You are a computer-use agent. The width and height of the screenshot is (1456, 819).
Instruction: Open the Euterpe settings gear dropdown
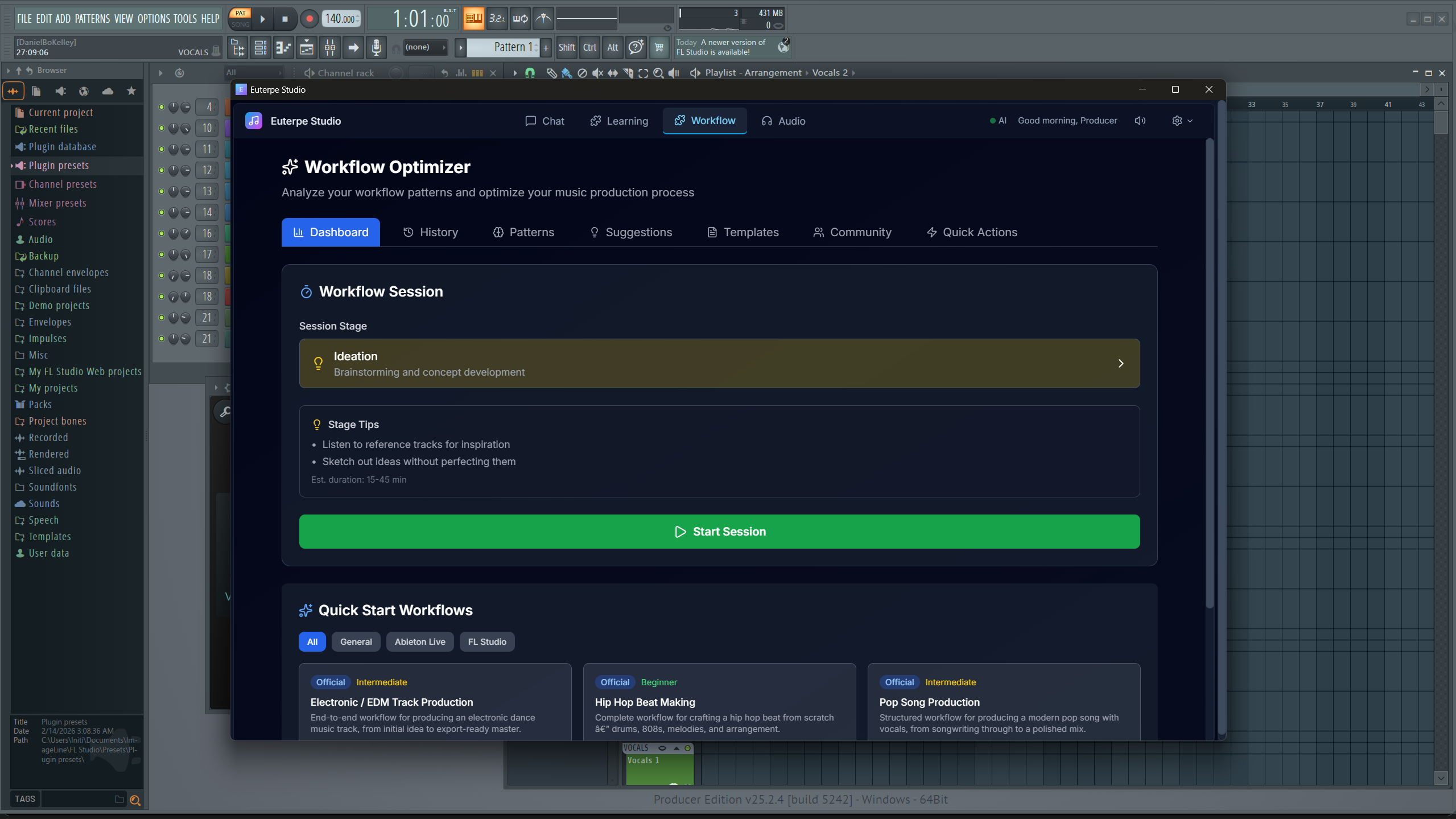(1182, 121)
